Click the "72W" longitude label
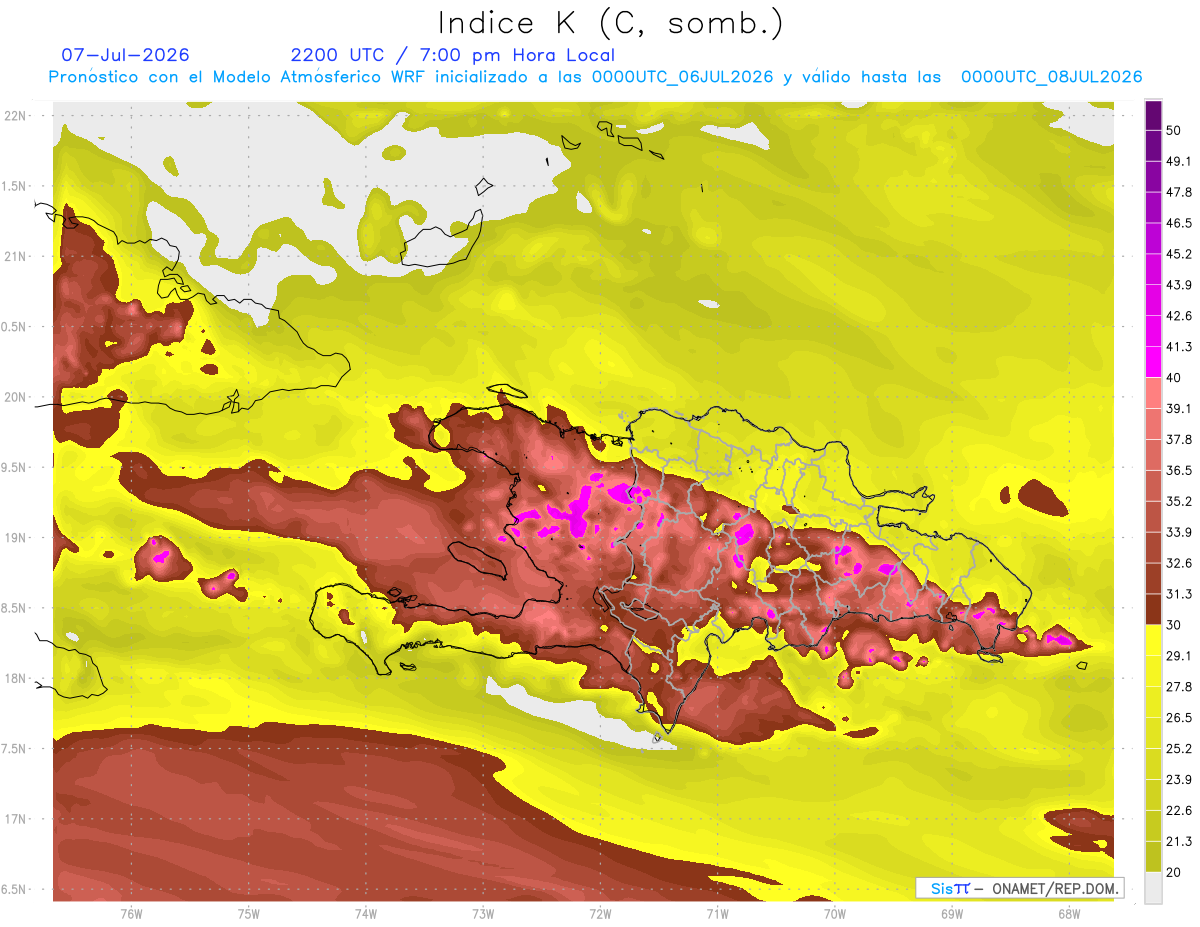 (x=600, y=912)
